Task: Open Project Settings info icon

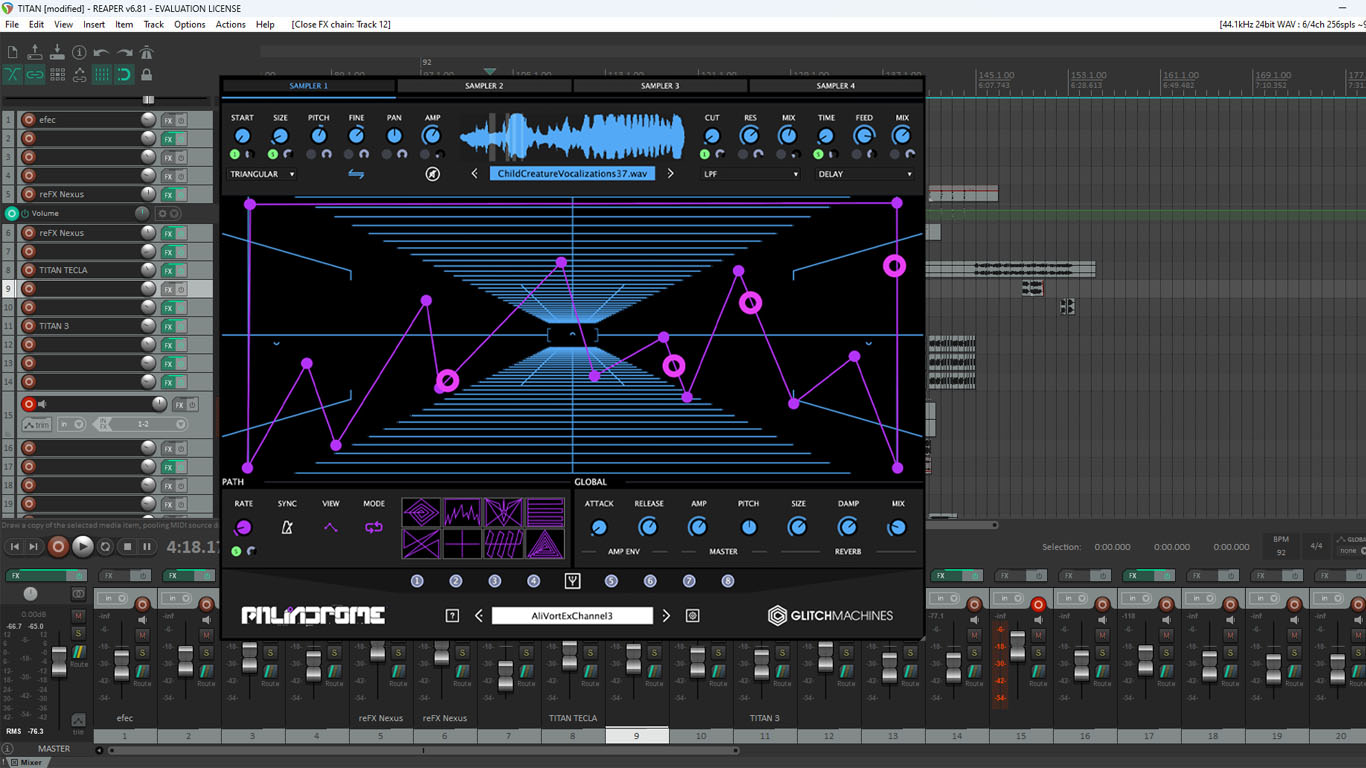Action: point(79,52)
